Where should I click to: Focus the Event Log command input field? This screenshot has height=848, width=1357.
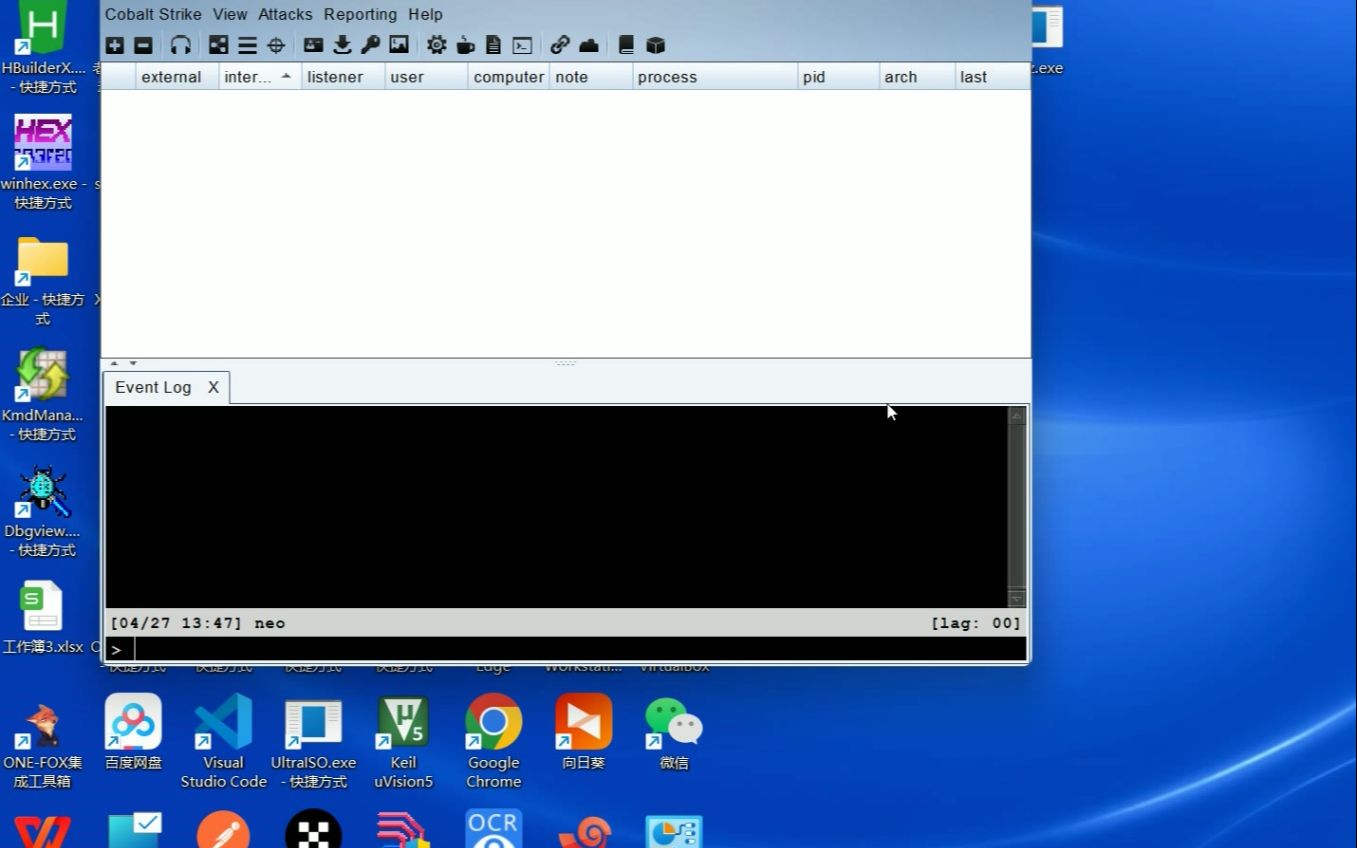click(x=580, y=649)
